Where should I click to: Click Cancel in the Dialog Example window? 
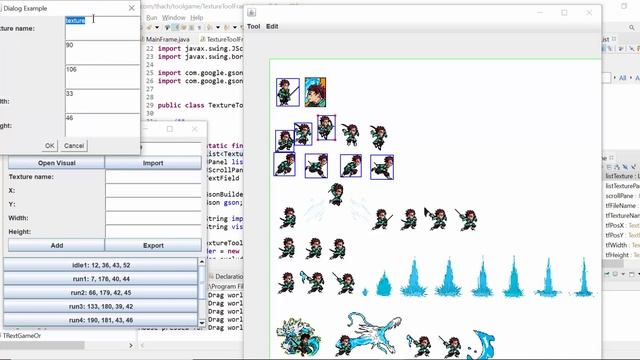(74, 146)
